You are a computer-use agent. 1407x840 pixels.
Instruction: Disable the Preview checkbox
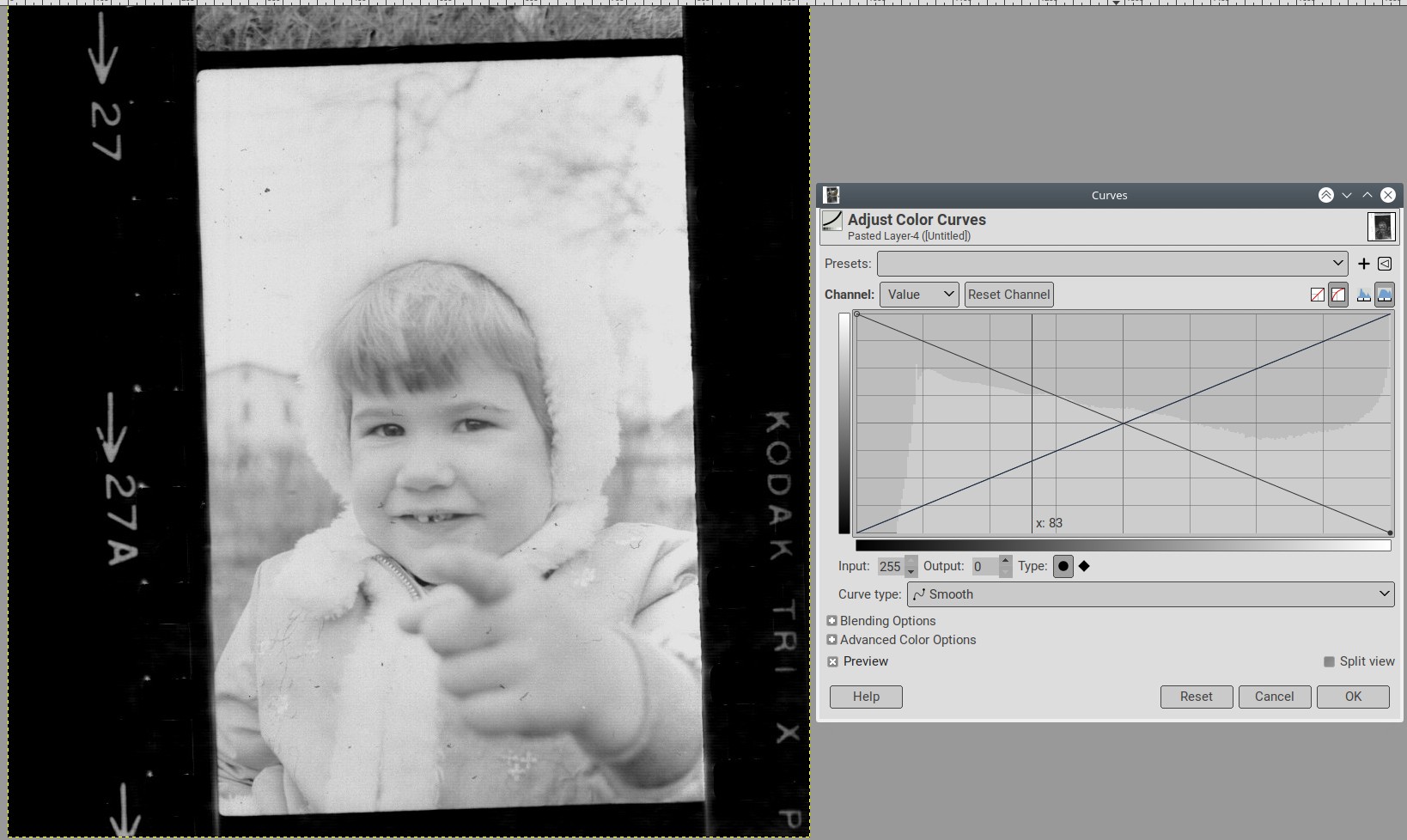(833, 661)
